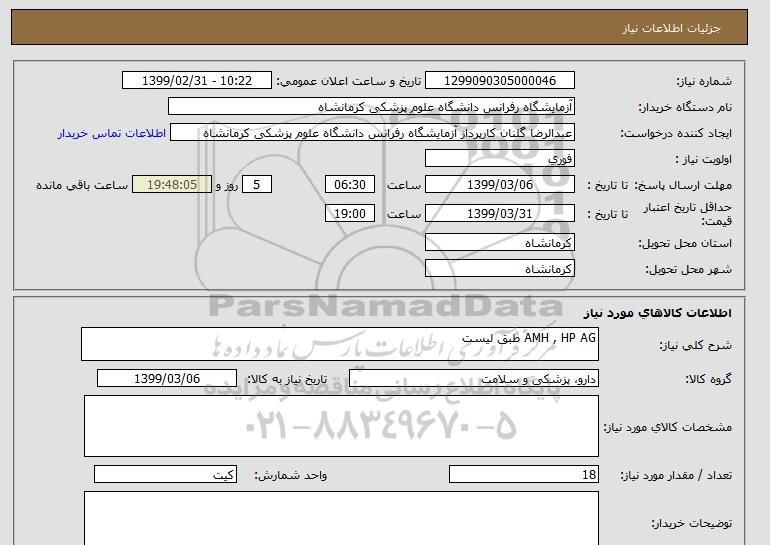Click the توضیحات خریدار text area
The height and width of the screenshot is (545, 770).
pos(341,518)
